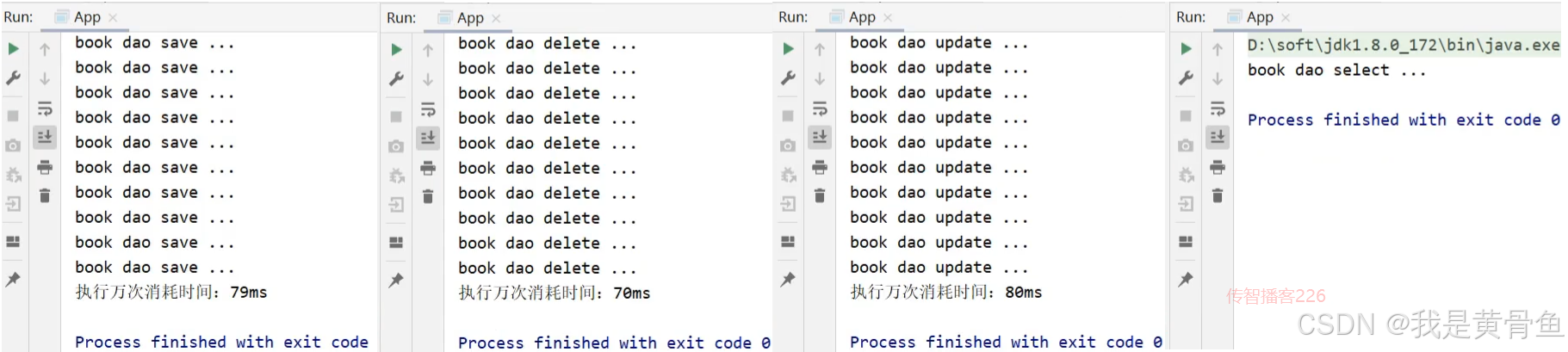Click stop button in select output panel
This screenshot has width=1568, height=352.
tap(1186, 115)
